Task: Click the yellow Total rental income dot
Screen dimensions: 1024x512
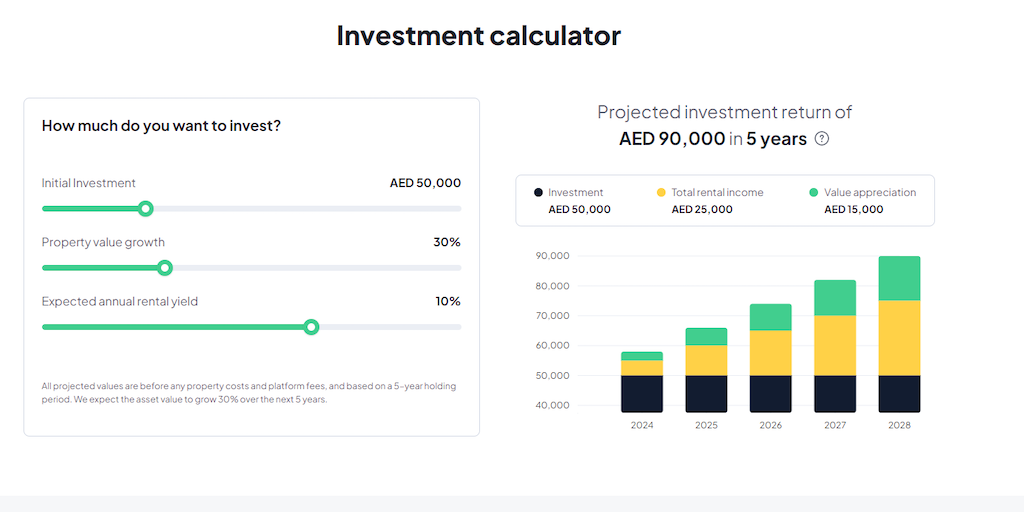Action: [x=661, y=192]
